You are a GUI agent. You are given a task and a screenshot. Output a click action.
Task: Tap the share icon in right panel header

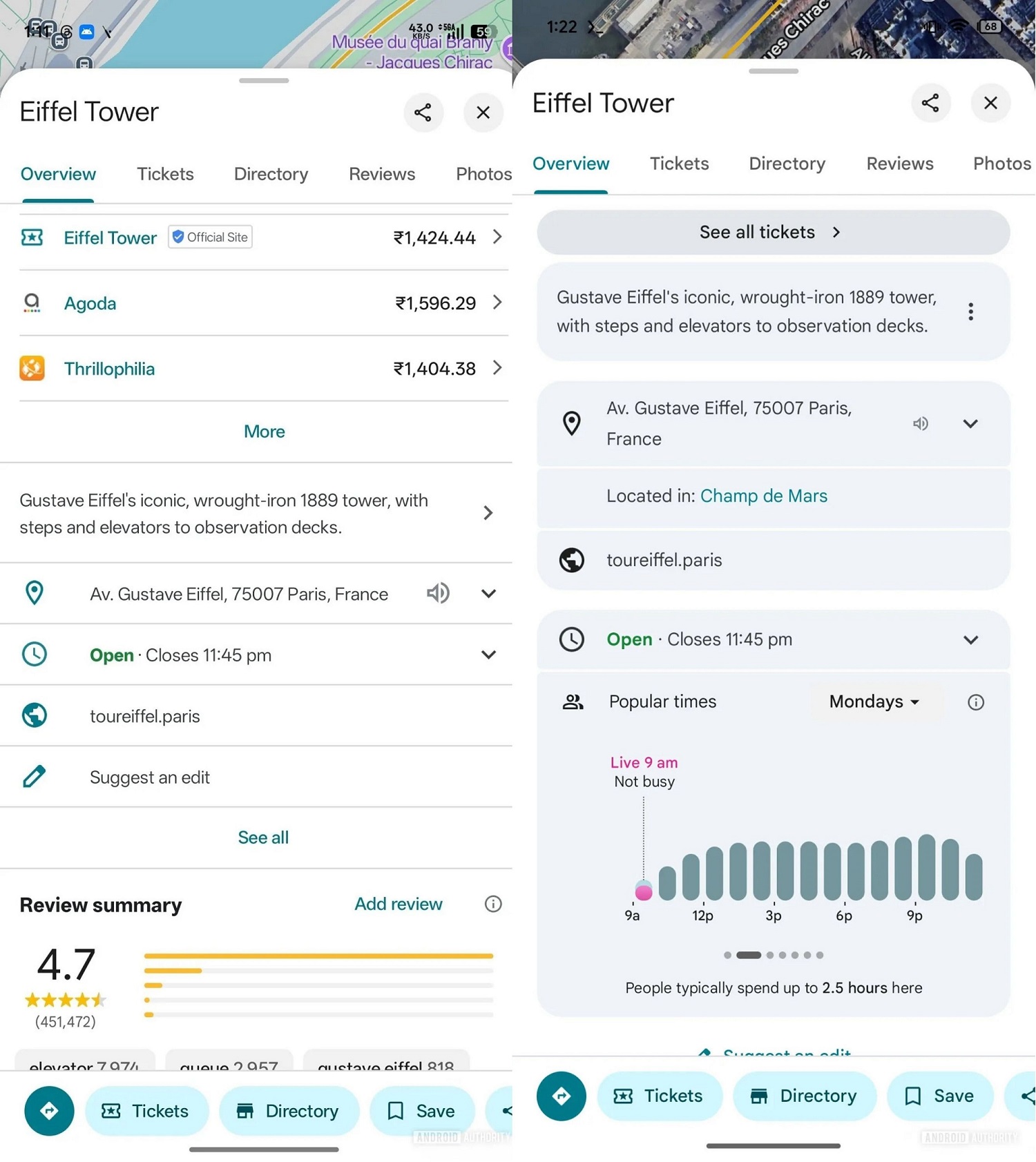point(930,103)
